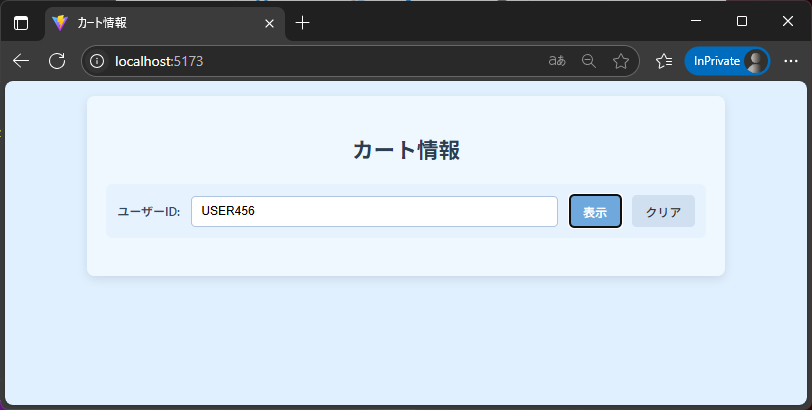Go back with the back arrow

coord(21,61)
